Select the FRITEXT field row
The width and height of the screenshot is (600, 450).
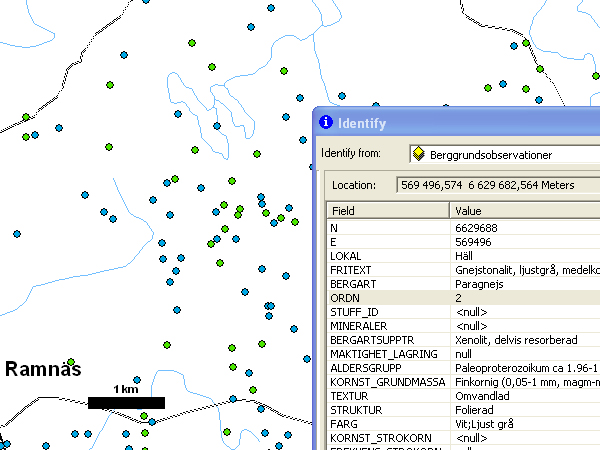coord(463,270)
